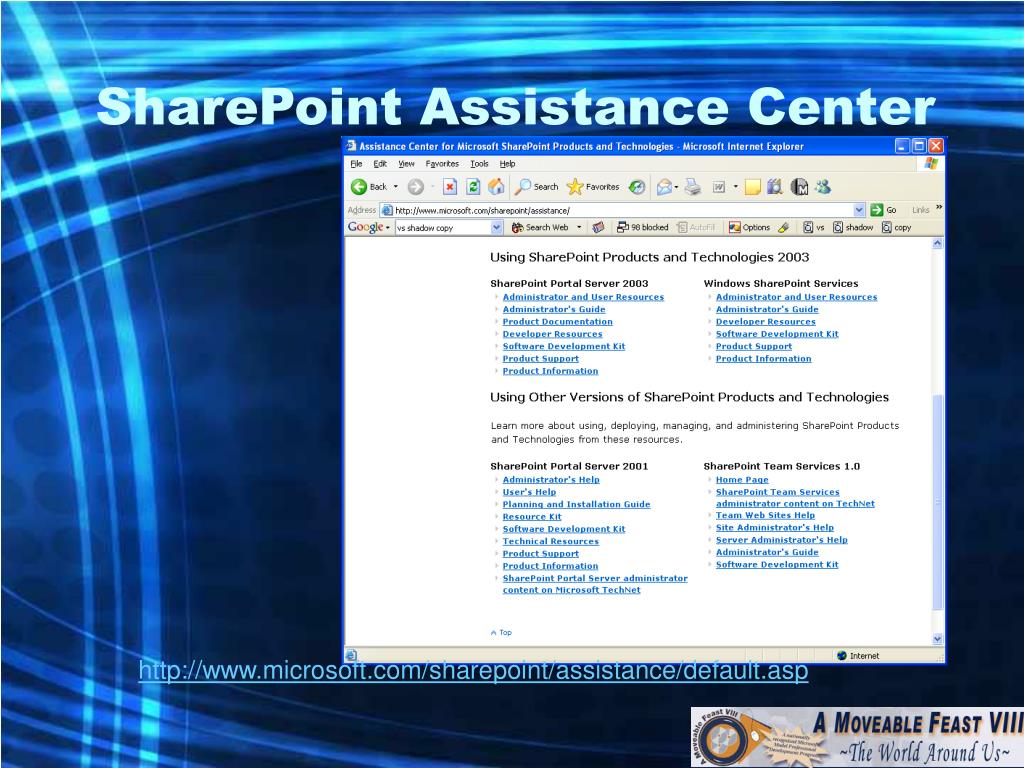The height and width of the screenshot is (768, 1024).
Task: Click the page scrollbar up arrow
Action: 937,244
